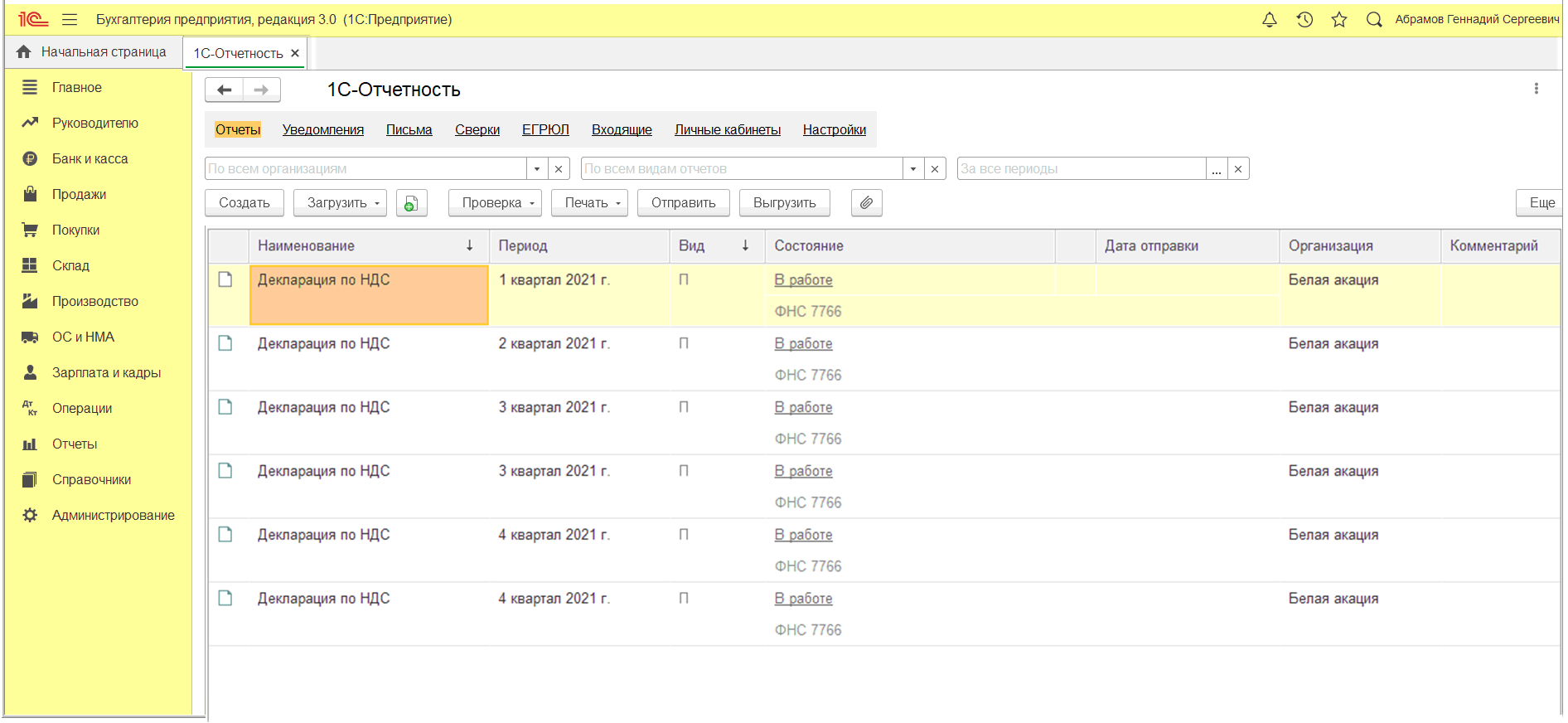Switch to Настройки section
The image size is (1568, 723).
pos(835,129)
